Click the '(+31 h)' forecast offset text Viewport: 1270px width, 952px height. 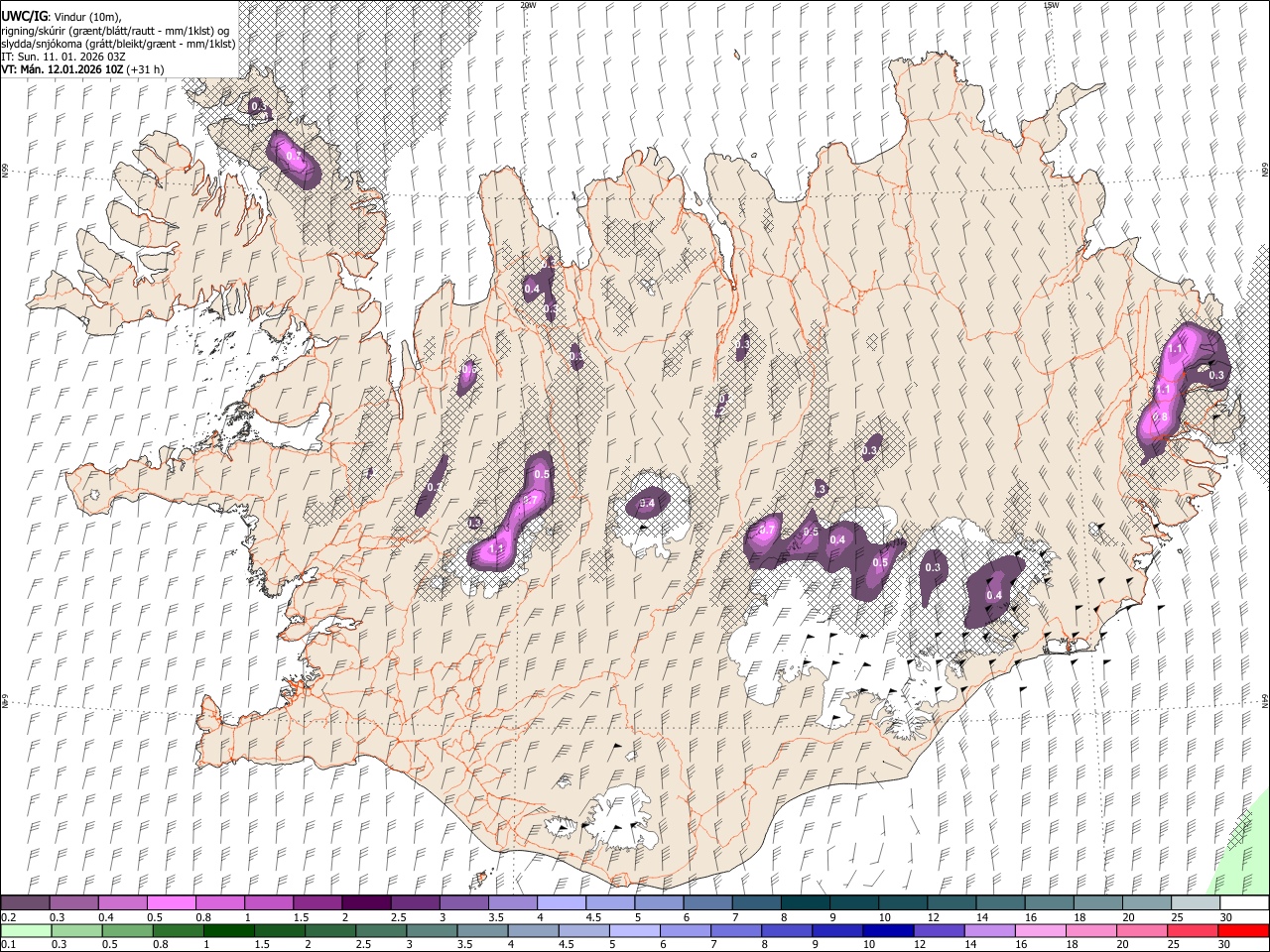click(x=145, y=69)
